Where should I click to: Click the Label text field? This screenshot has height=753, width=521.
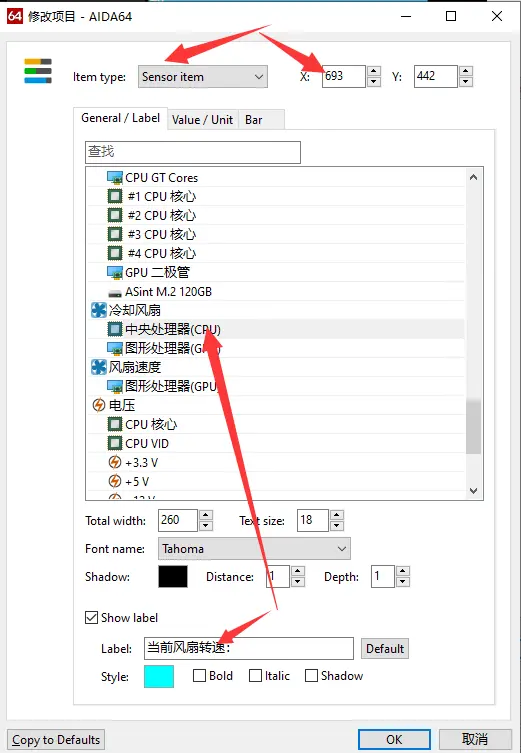point(249,649)
